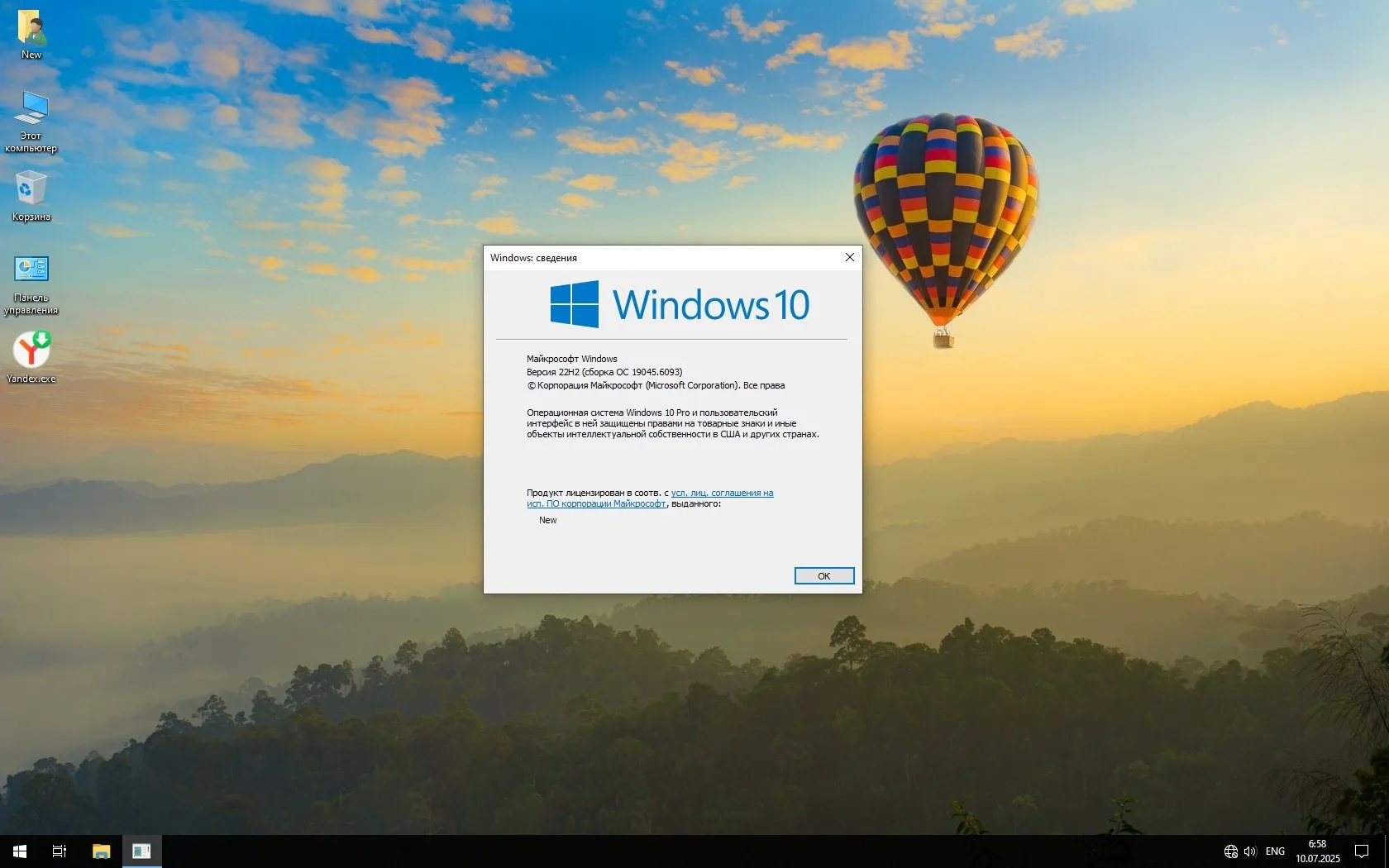1389x868 pixels.
Task: Open the New user folder on desktop
Action: (x=32, y=29)
